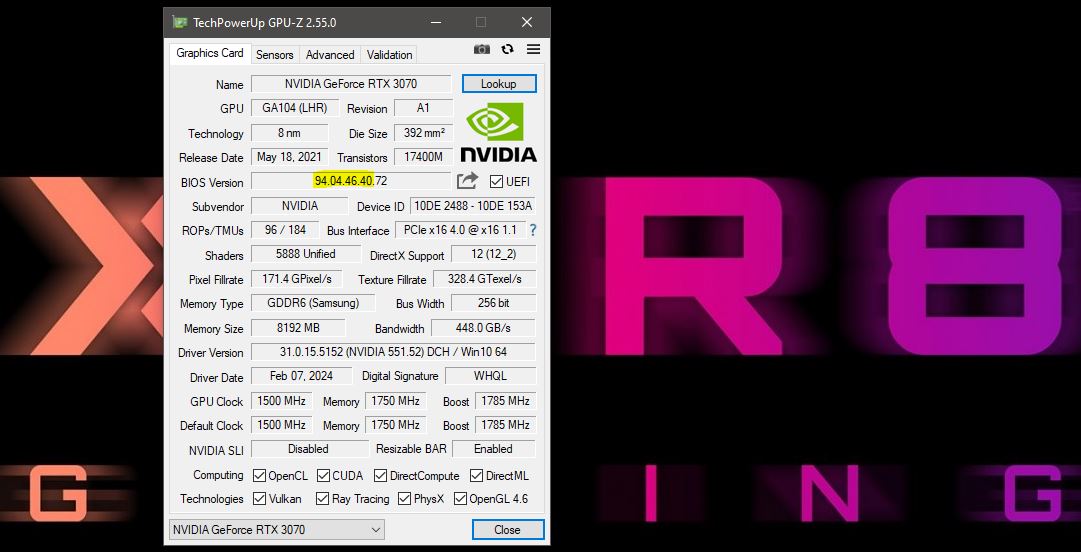Click the GPU-Z title bar app icon
This screenshot has width=1081, height=552.
180,22
